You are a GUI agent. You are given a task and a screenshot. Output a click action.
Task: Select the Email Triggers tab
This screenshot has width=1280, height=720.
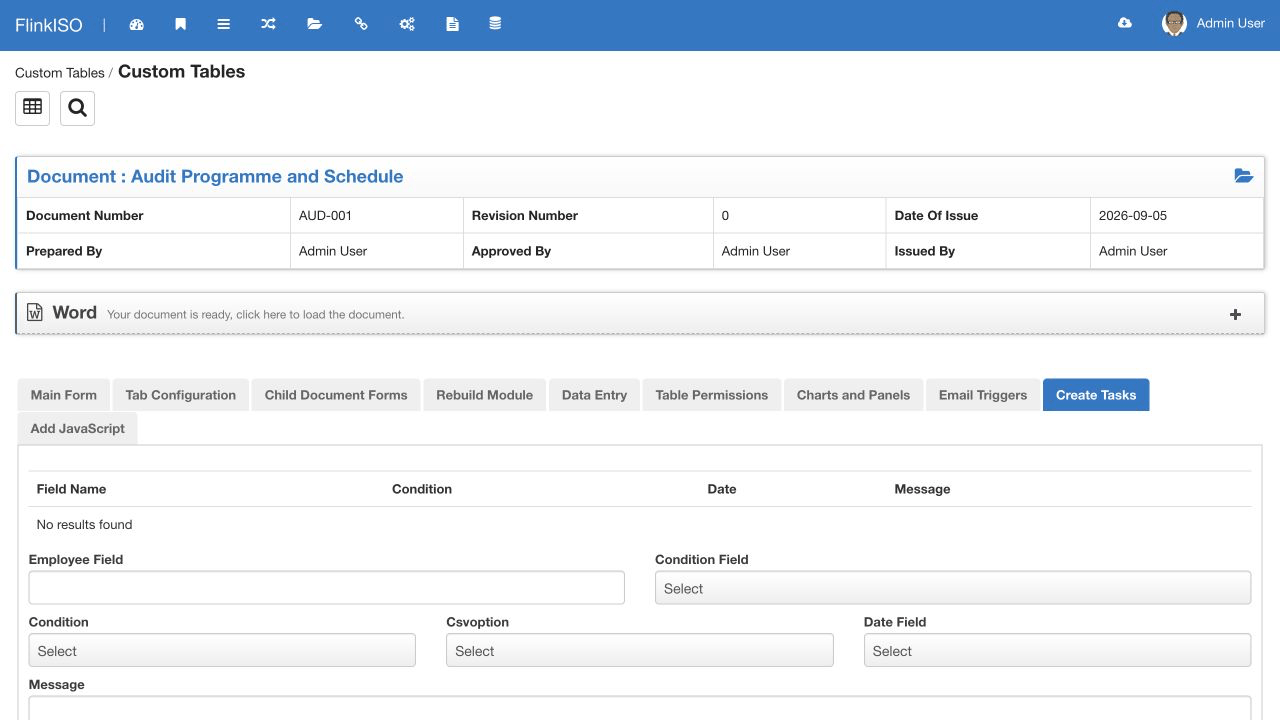coord(983,395)
